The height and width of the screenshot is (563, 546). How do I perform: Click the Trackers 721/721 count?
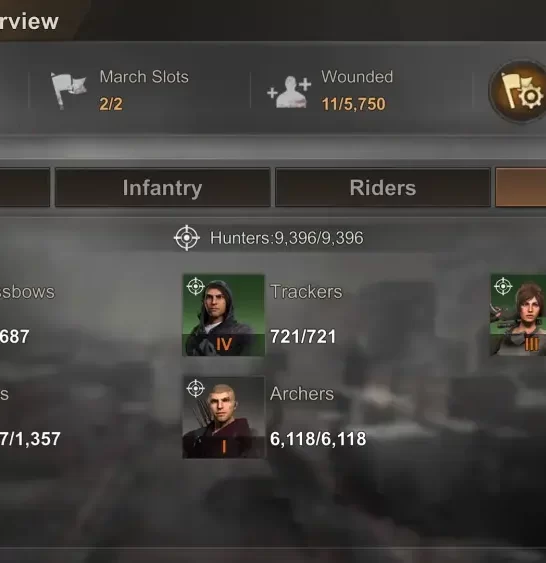[x=303, y=336]
